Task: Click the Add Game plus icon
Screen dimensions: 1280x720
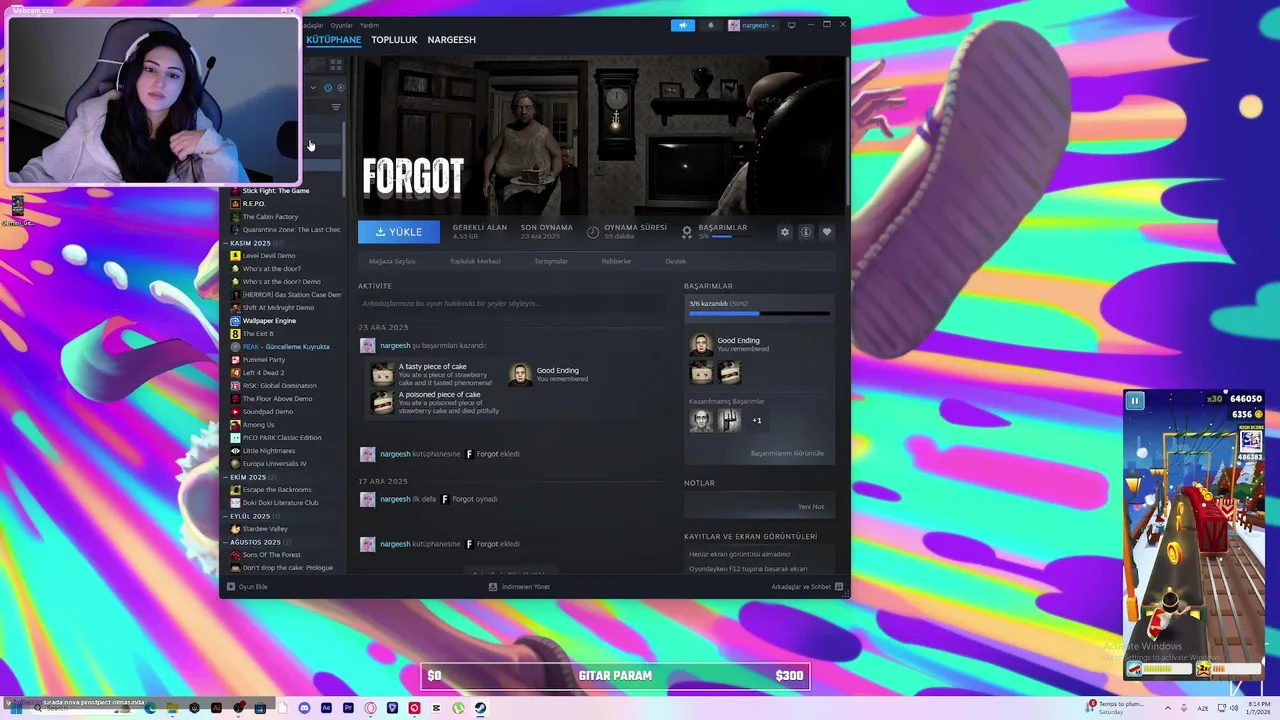Action: click(x=231, y=587)
